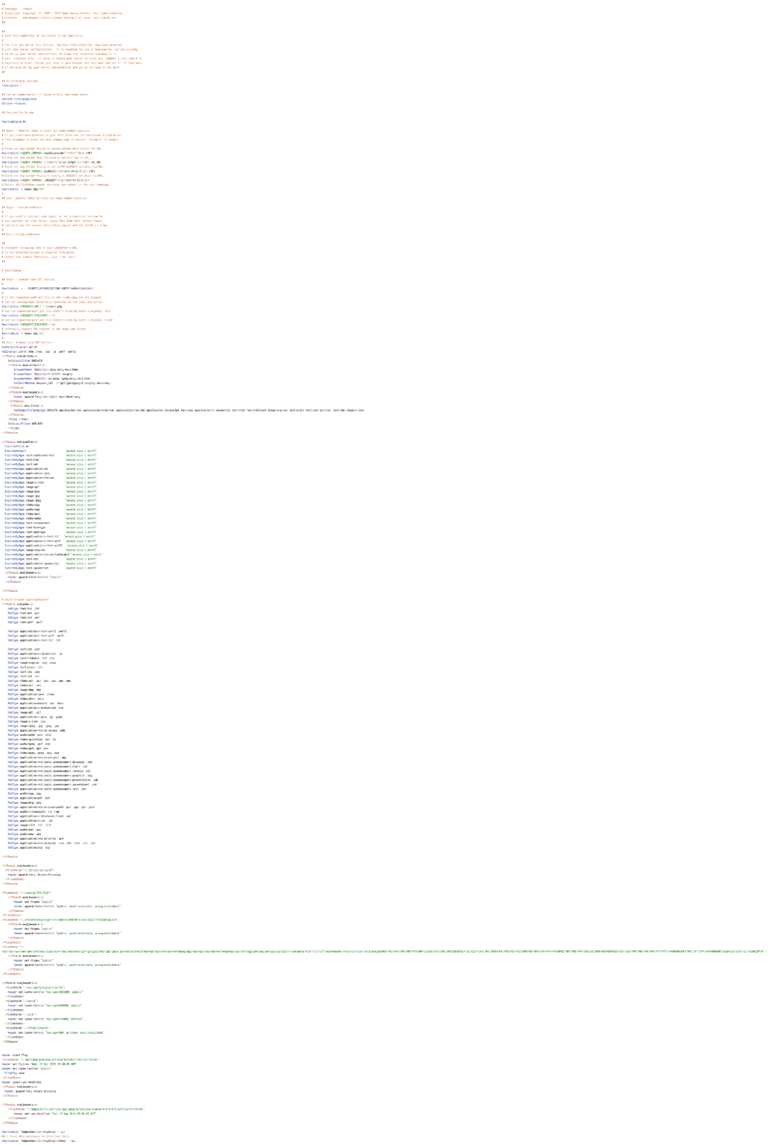Click the 'Header unset Last-Modified' line
Screen dimensions: 768x1145
point(21,1082)
